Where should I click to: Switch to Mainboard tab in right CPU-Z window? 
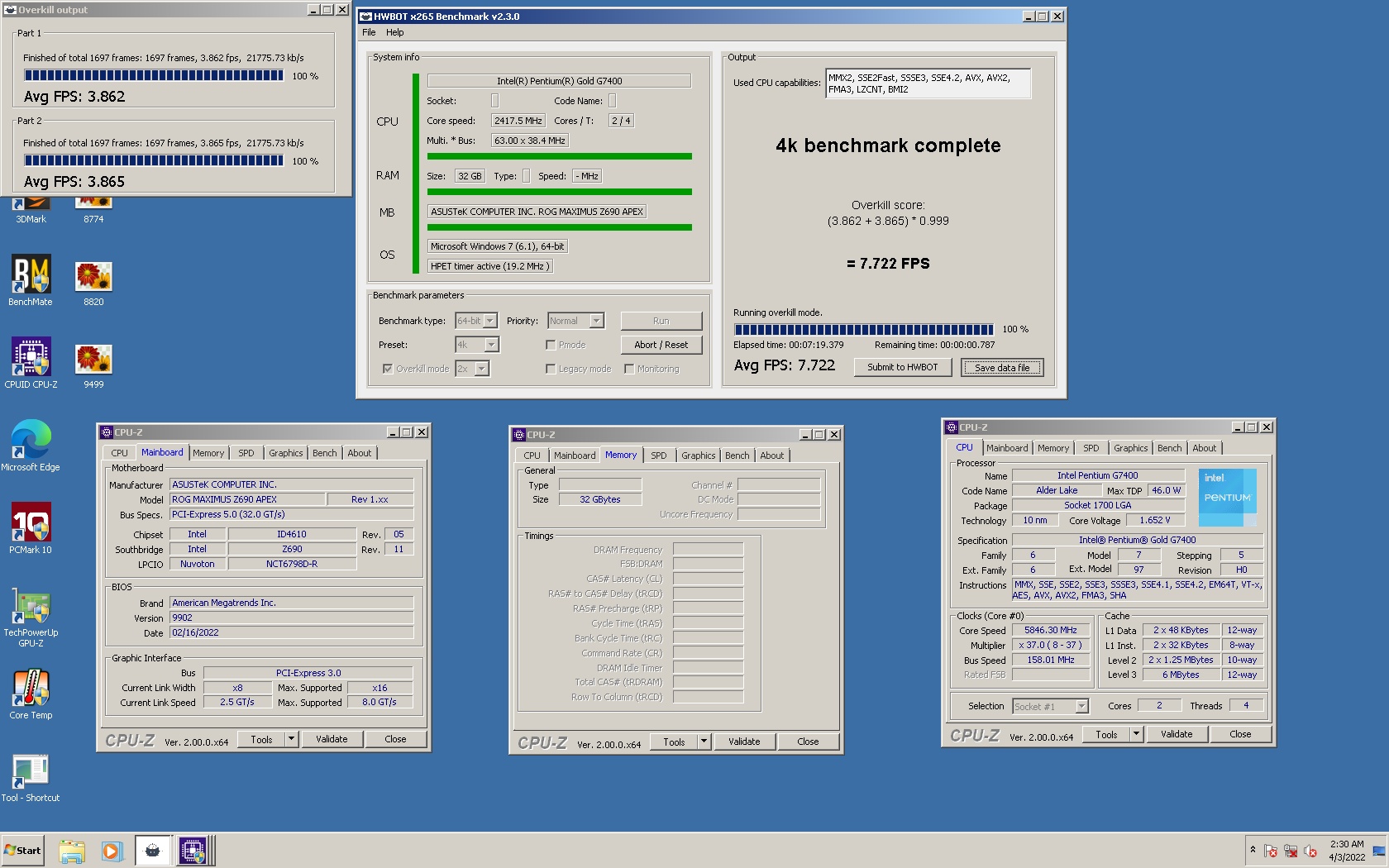(1007, 448)
